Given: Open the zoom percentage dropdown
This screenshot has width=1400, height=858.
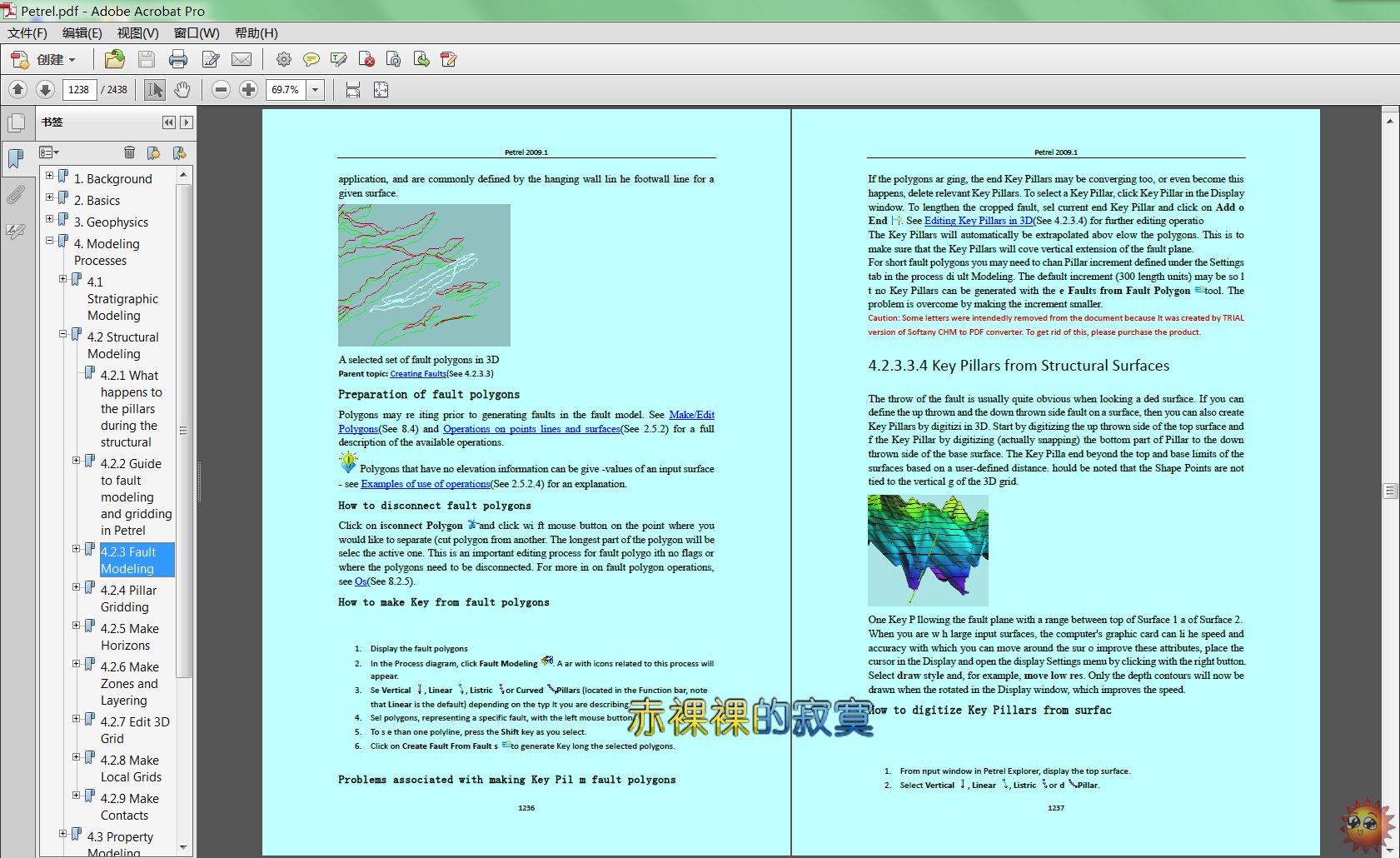Looking at the screenshot, I should point(316,89).
